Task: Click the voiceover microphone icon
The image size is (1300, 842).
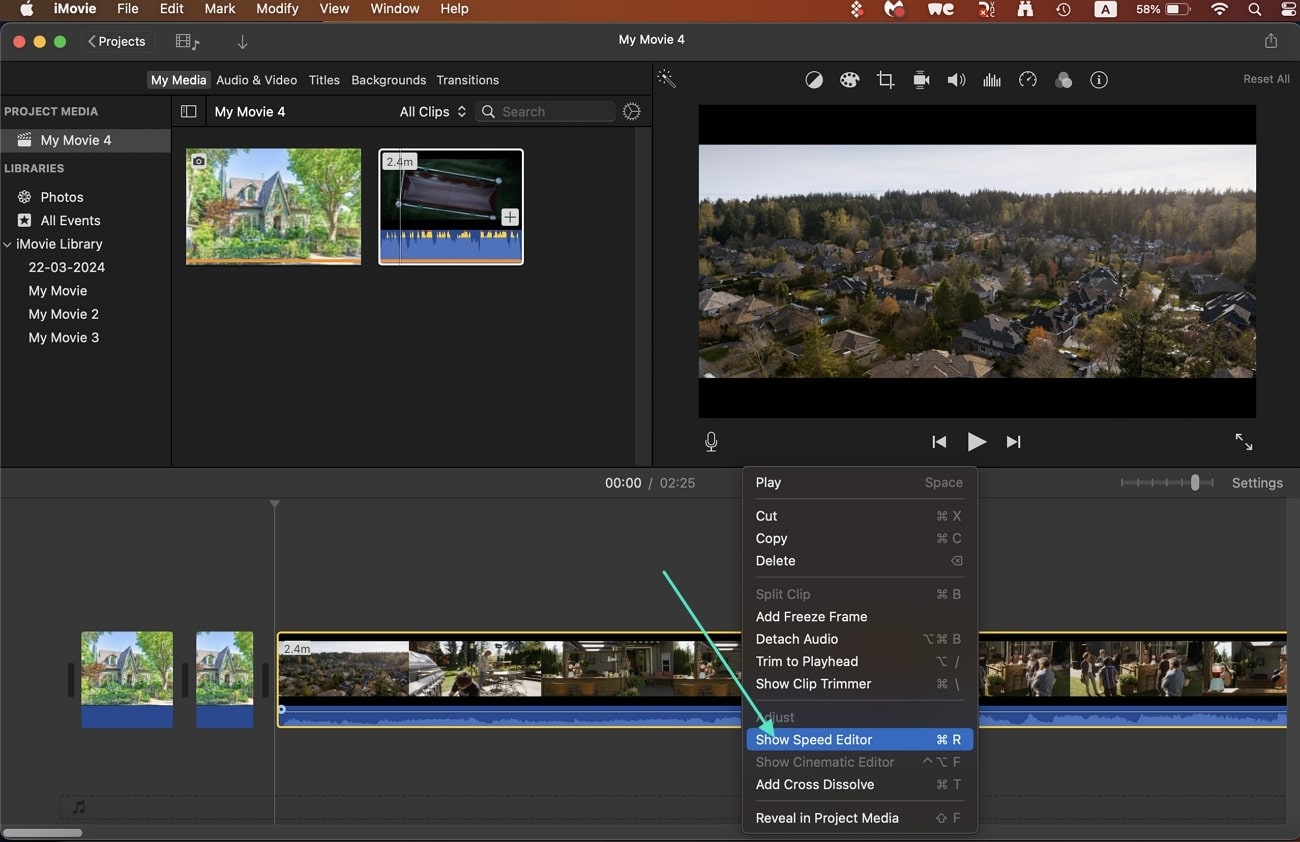Action: point(711,441)
